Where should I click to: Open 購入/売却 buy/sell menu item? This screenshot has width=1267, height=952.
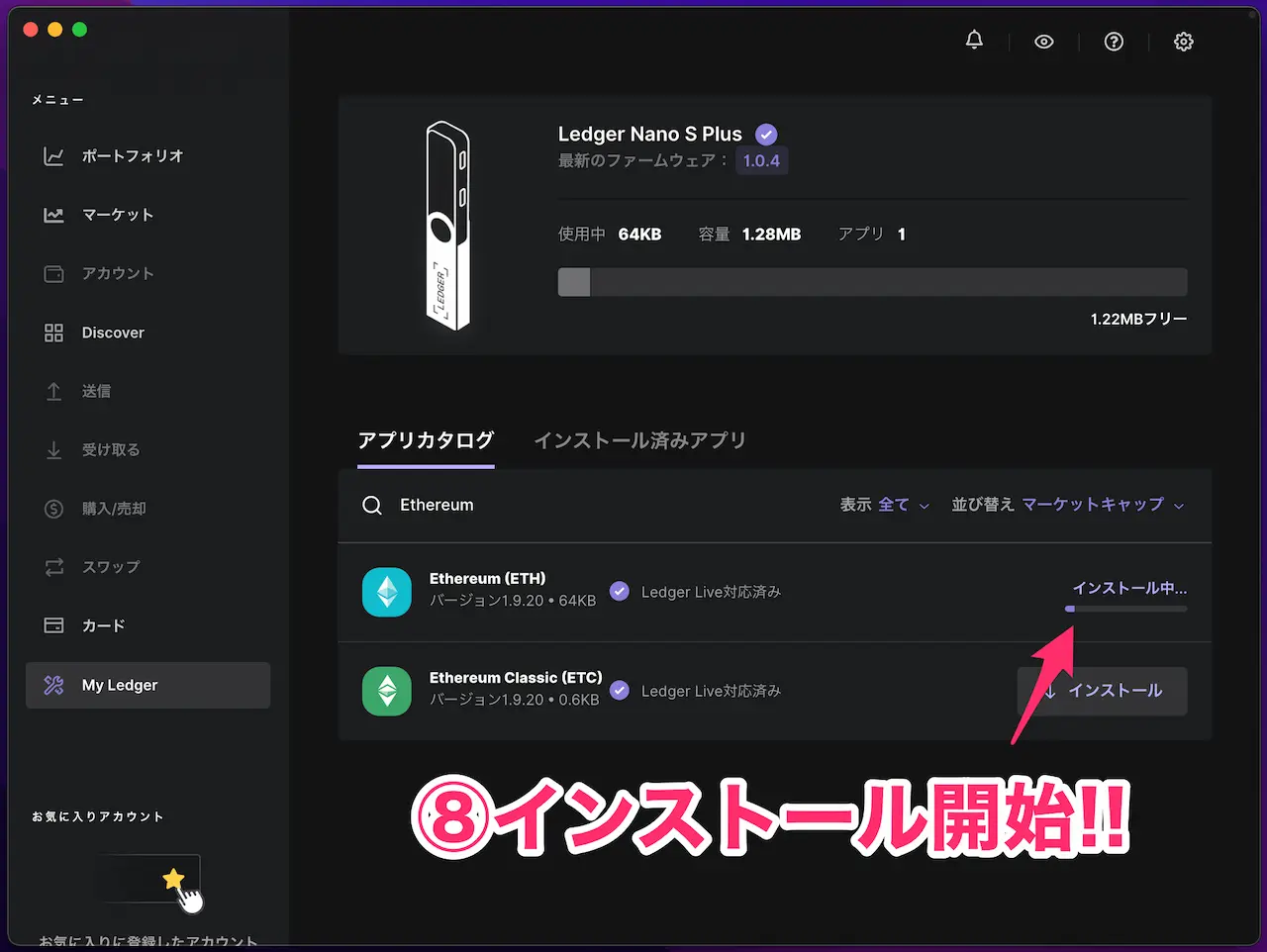pyautogui.click(x=147, y=509)
